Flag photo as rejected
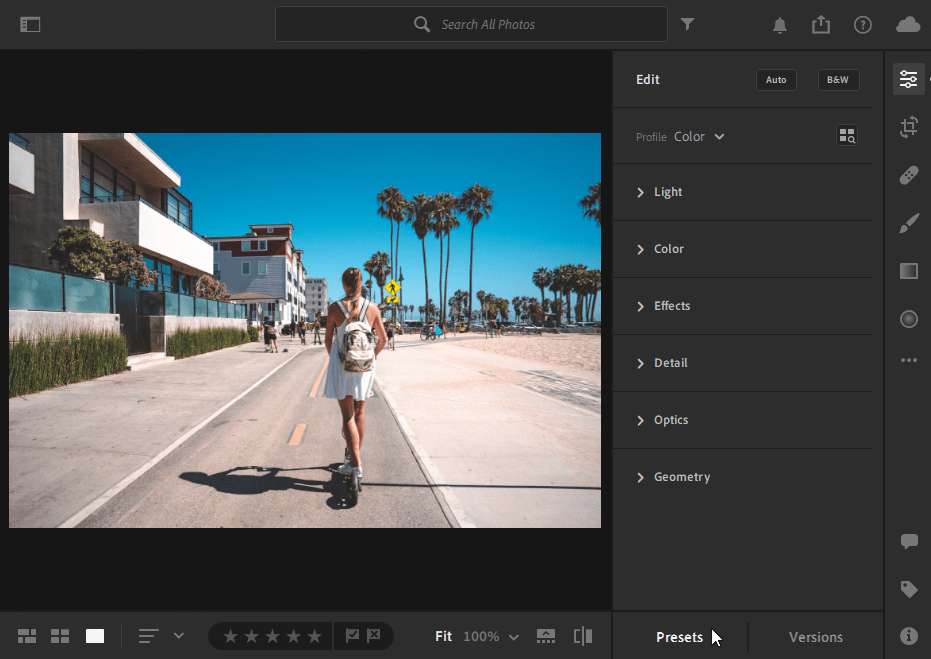 pos(373,636)
